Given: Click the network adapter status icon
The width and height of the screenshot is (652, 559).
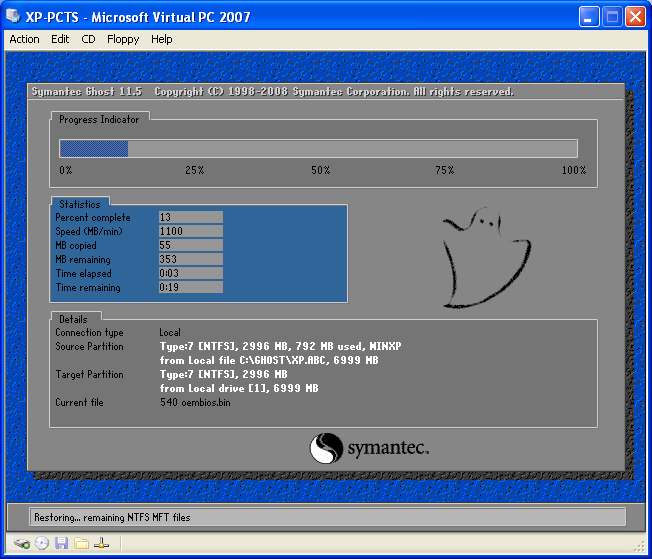Looking at the screenshot, I should [101, 543].
